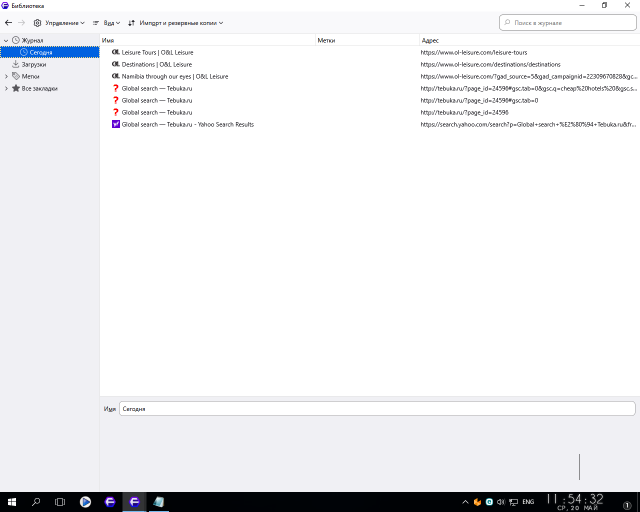
Task: Open Импорт и резервные копии menu
Action: [176, 23]
